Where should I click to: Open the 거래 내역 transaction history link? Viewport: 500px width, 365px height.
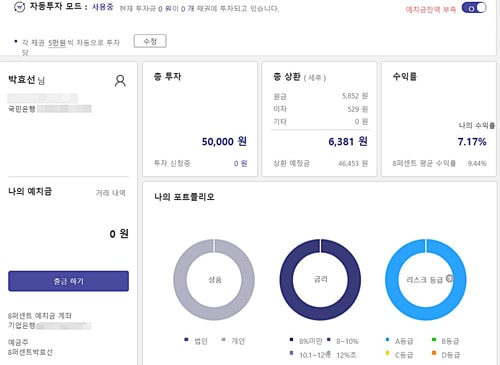[111, 193]
